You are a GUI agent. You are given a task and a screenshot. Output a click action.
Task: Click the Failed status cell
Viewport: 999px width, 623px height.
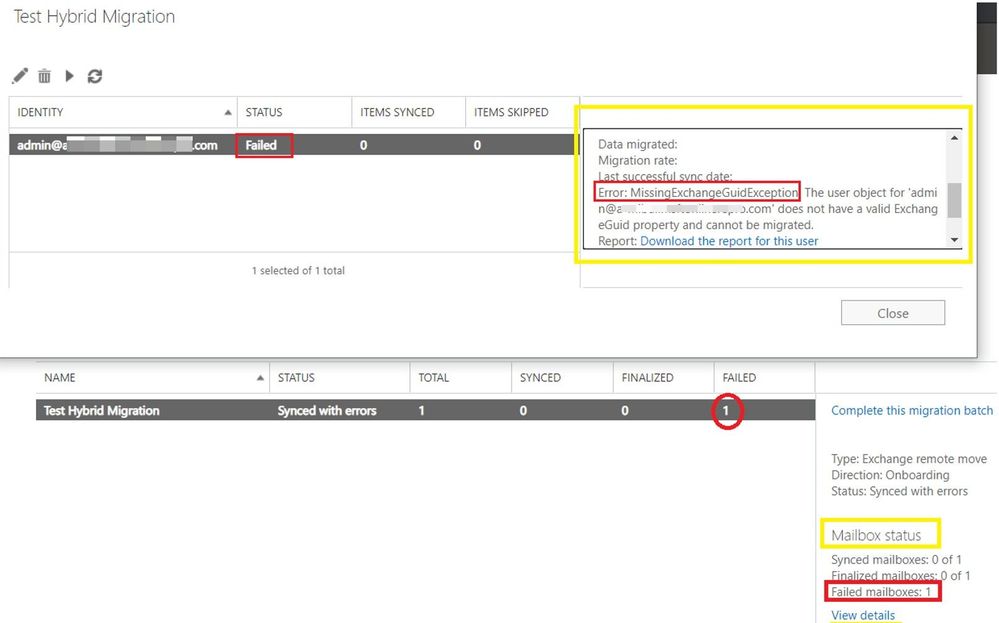click(262, 145)
